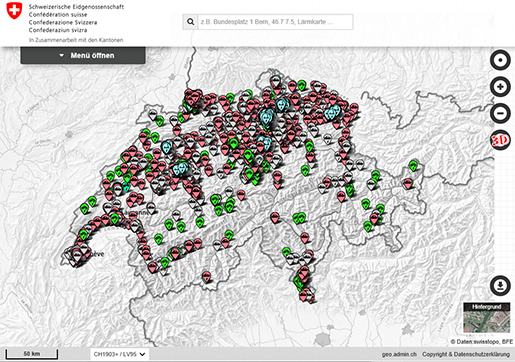The image size is (515, 362).
Task: Select green marker in far east Engadin
Action: click(413, 165)
